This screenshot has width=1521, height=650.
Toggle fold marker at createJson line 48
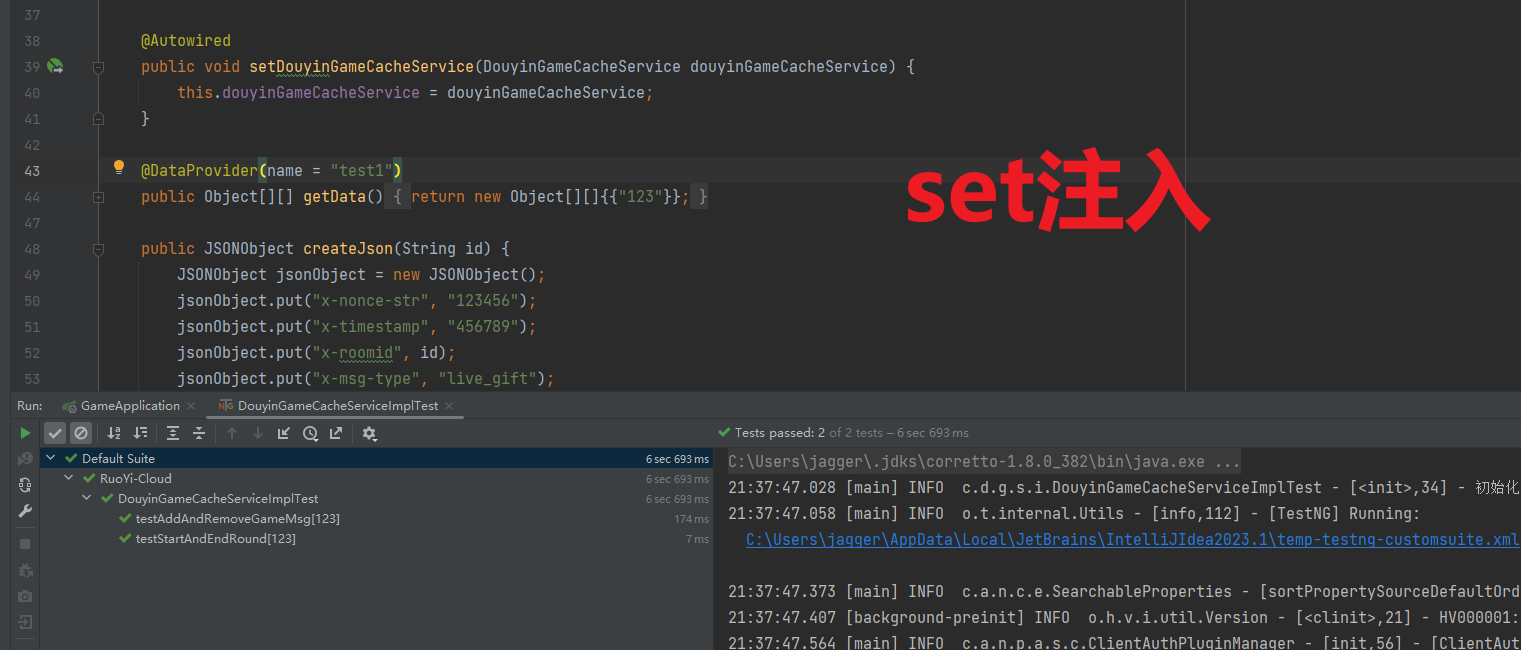pyautogui.click(x=98, y=249)
